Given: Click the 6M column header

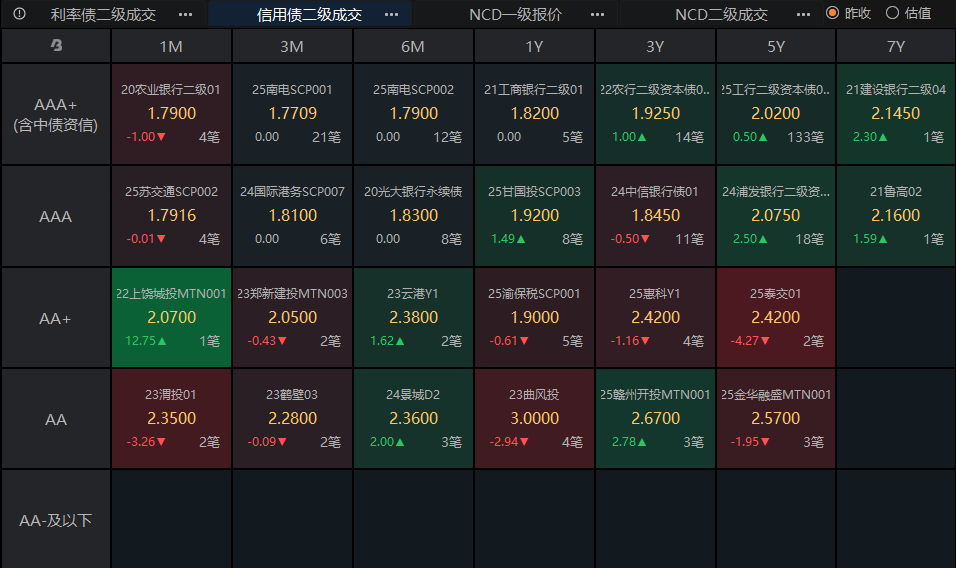Looking at the screenshot, I should click(x=413, y=46).
